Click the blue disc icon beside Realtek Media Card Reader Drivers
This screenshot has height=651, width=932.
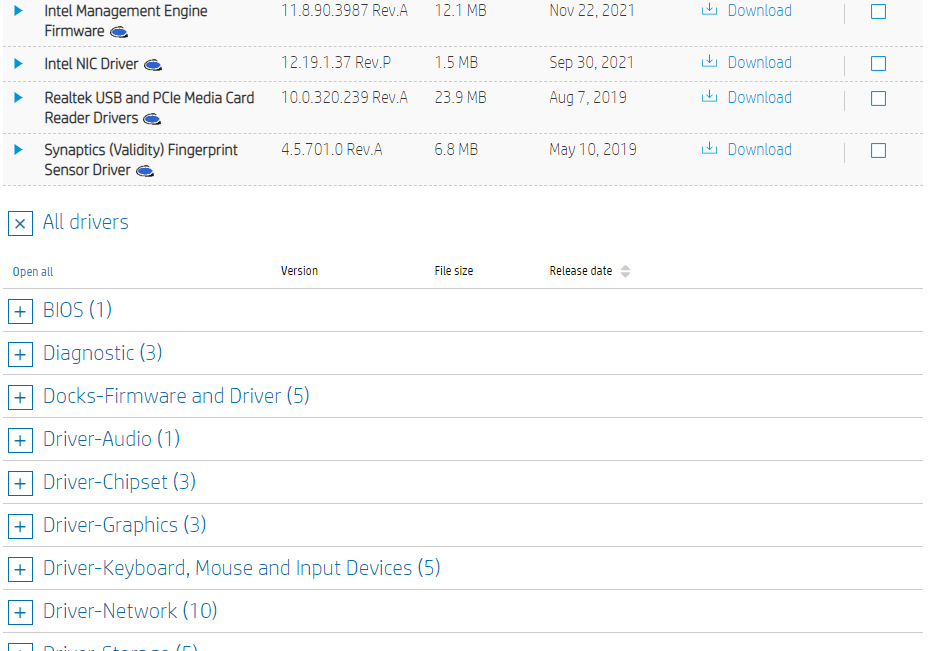click(x=152, y=119)
